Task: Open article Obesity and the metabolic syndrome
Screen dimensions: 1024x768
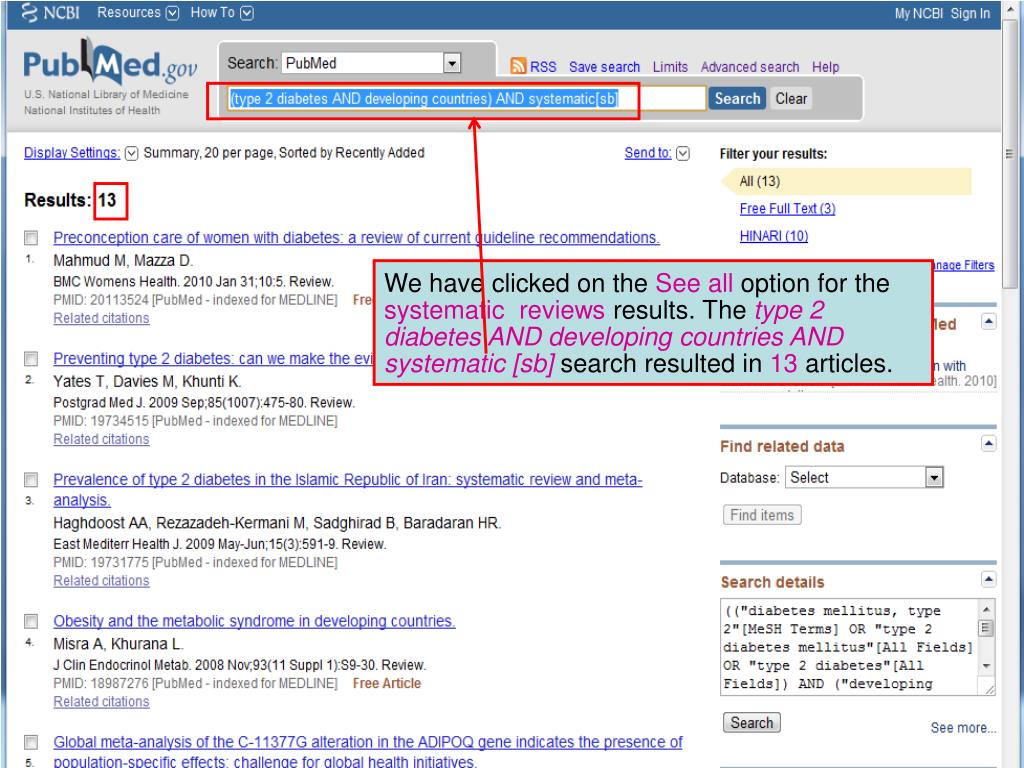Action: click(x=254, y=621)
